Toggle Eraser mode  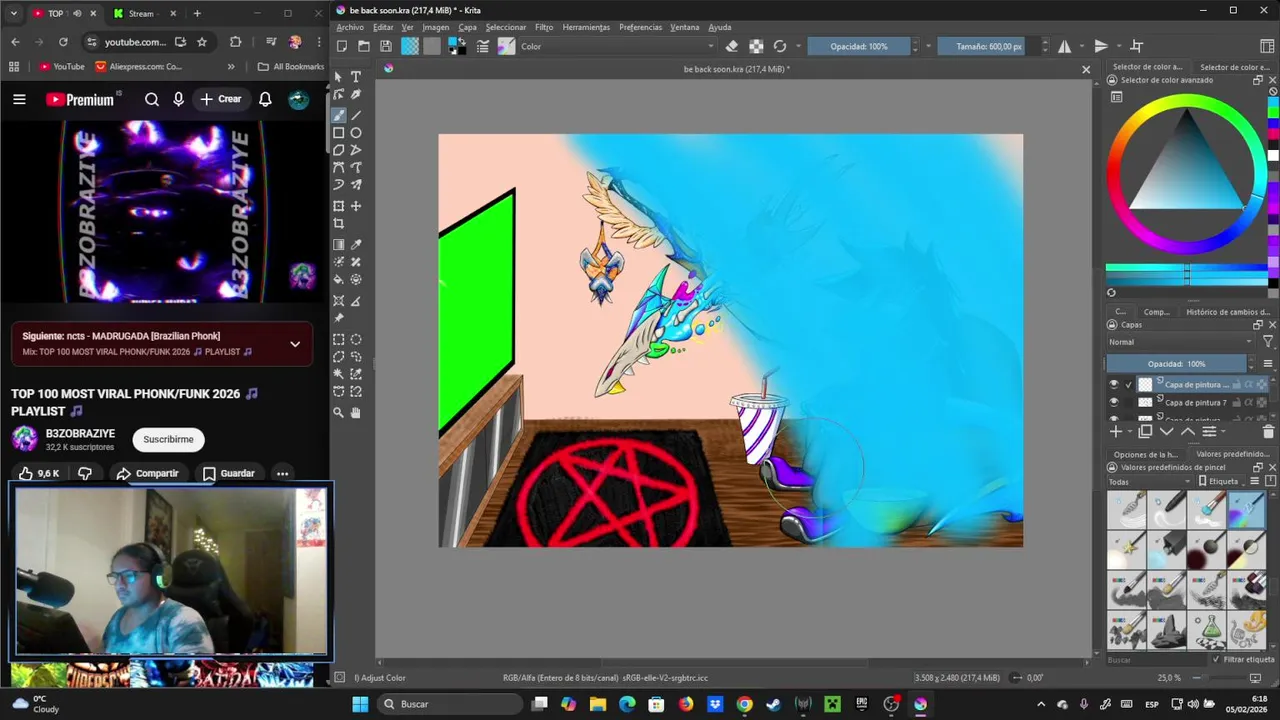click(x=732, y=46)
